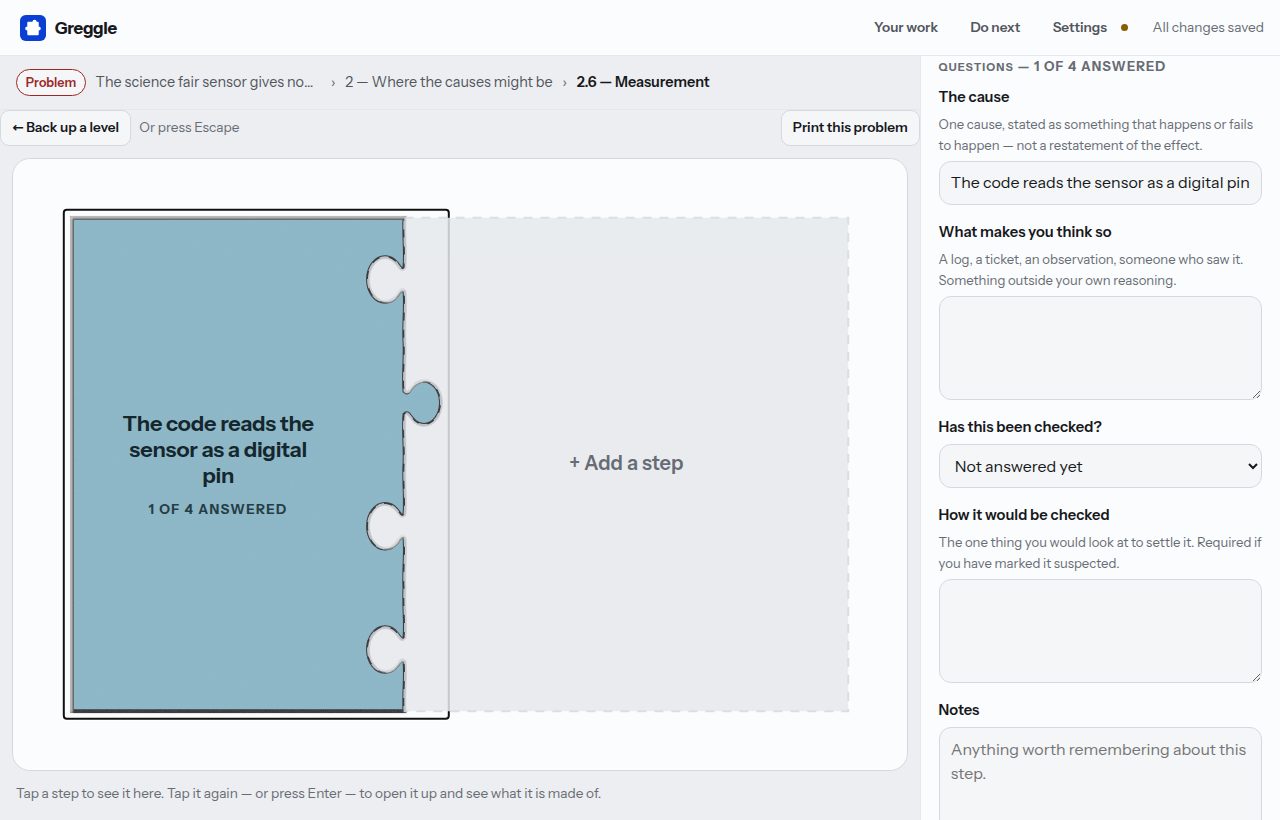Open Settings

point(1079,28)
